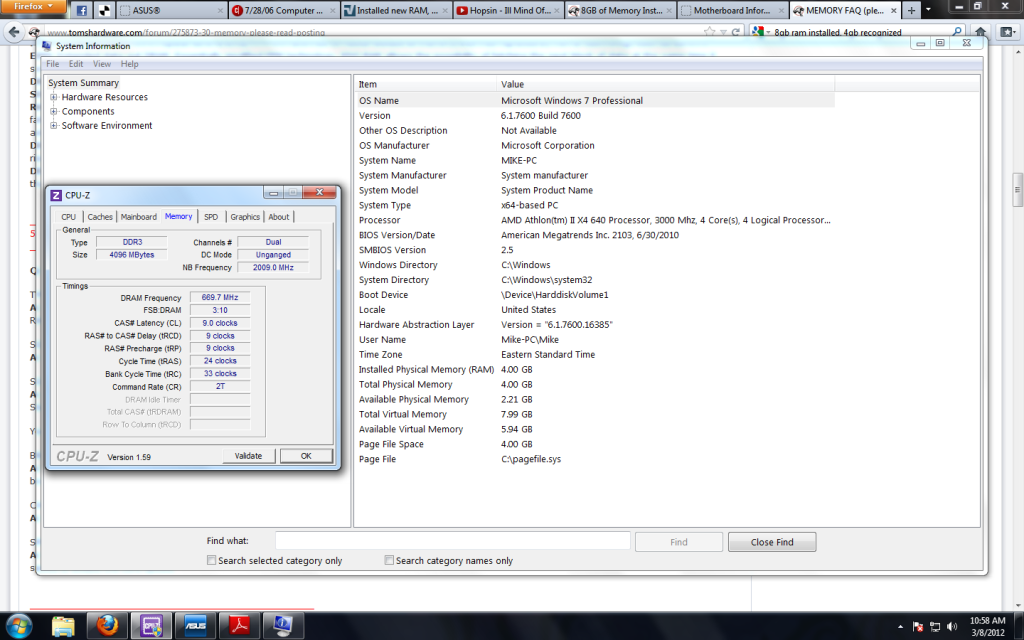Select the Installed Physical Memory (RAM) row
Image resolution: width=1024 pixels, height=640 pixels.
tap(595, 370)
